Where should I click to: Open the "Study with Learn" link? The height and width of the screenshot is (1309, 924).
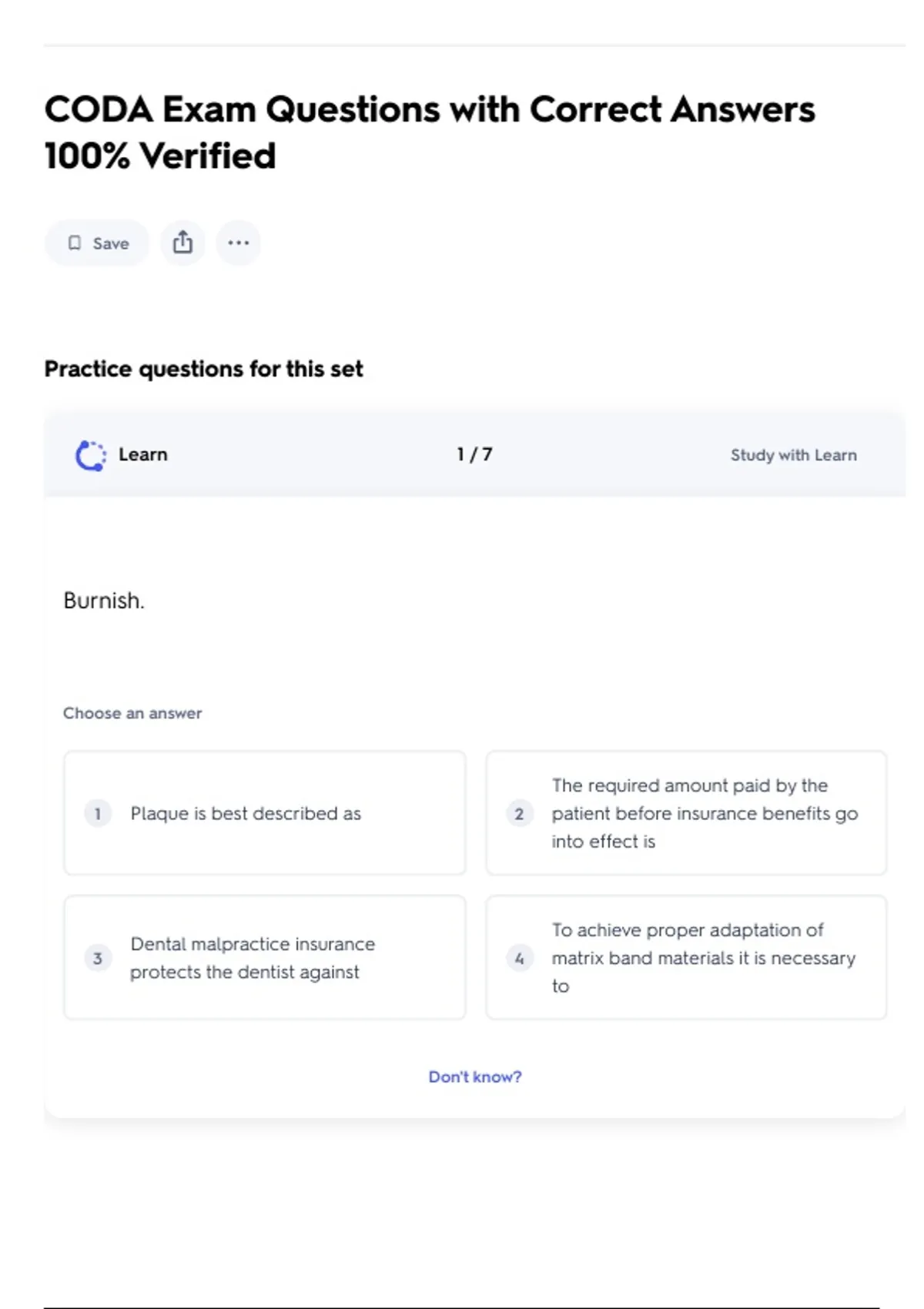pyautogui.click(x=793, y=455)
